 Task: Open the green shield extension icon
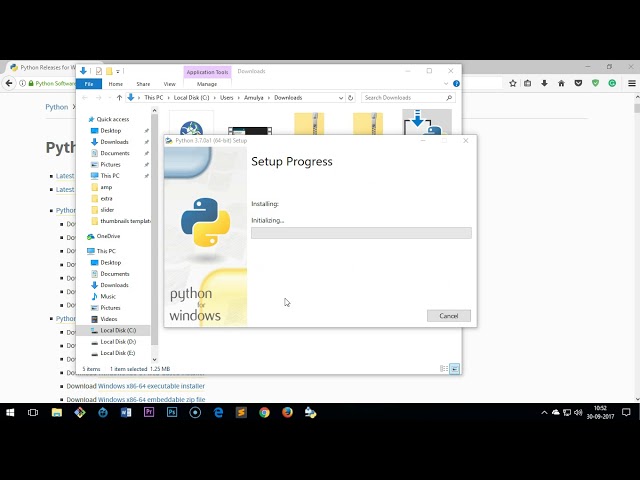595,83
